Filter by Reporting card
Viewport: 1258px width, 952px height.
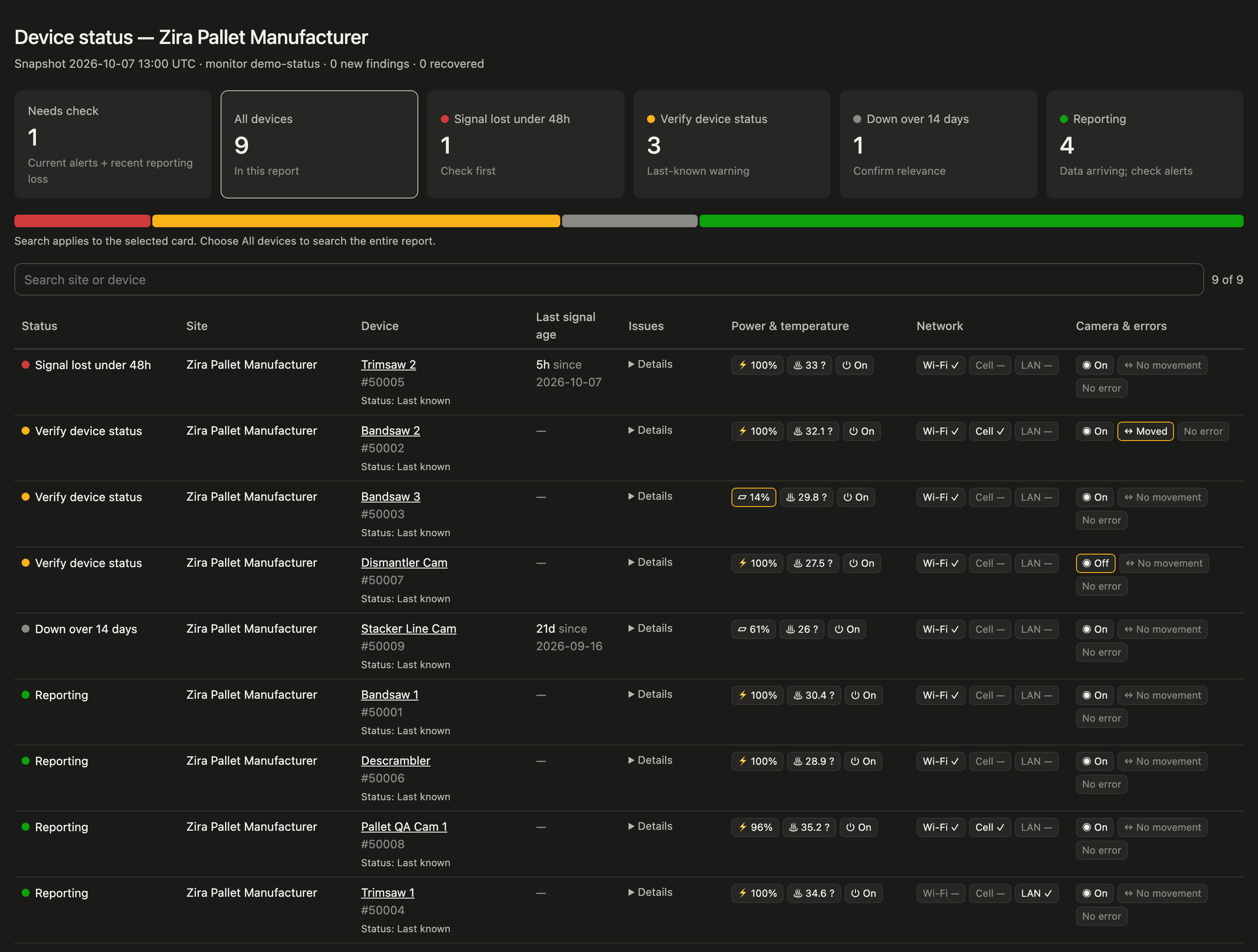pos(1145,144)
